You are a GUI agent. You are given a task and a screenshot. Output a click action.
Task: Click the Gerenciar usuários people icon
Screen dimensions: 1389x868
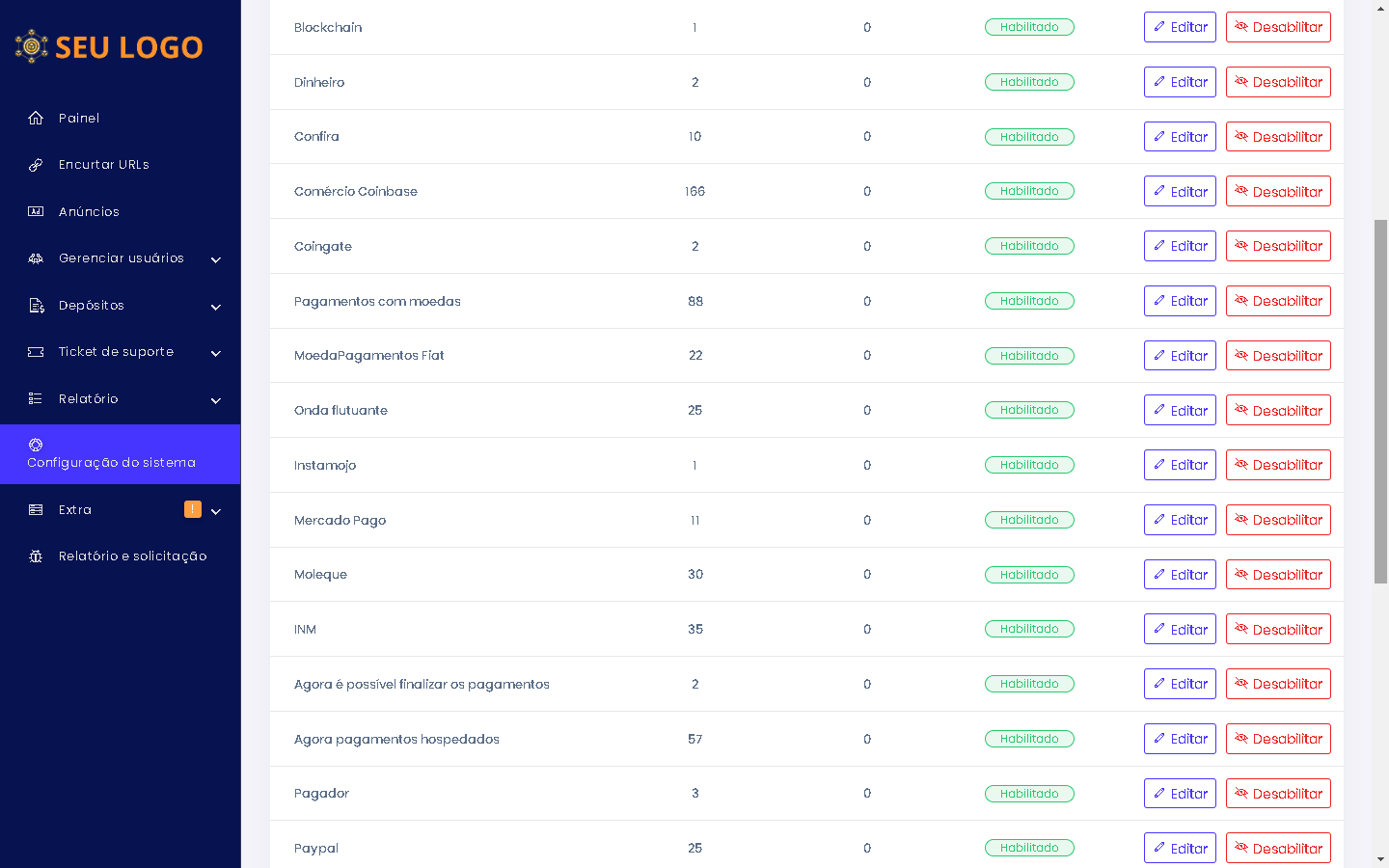click(x=36, y=258)
